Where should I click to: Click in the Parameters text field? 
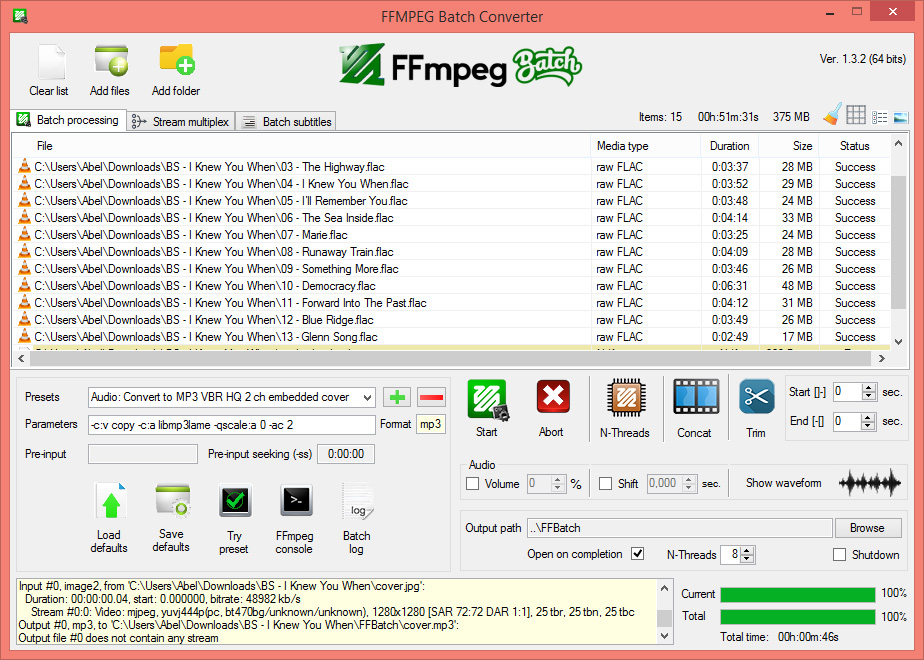(x=232, y=424)
